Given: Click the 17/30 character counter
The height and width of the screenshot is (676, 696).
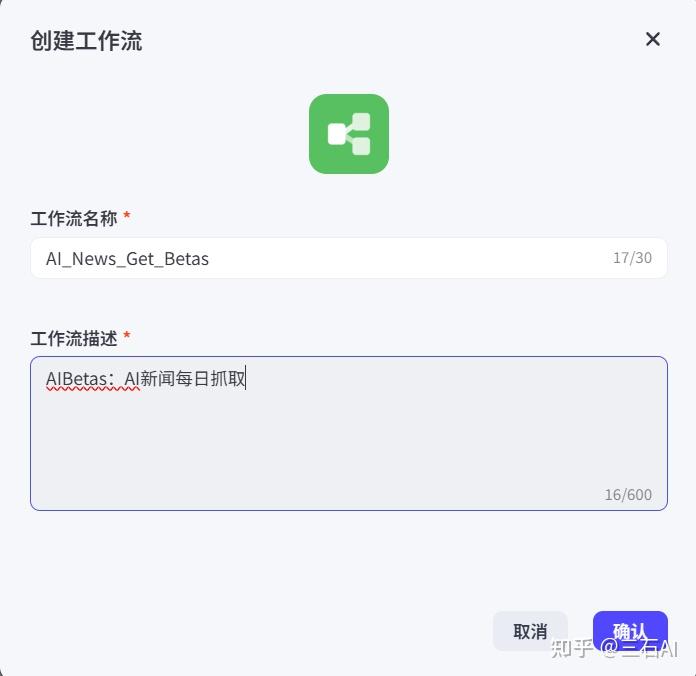Looking at the screenshot, I should pos(632,258).
